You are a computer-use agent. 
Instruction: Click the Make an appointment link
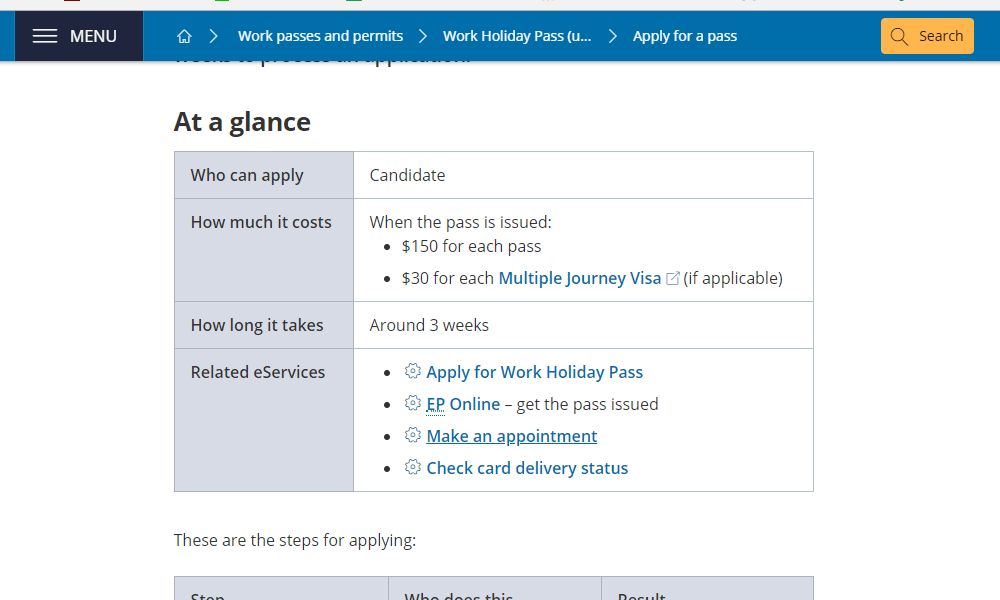coord(512,436)
